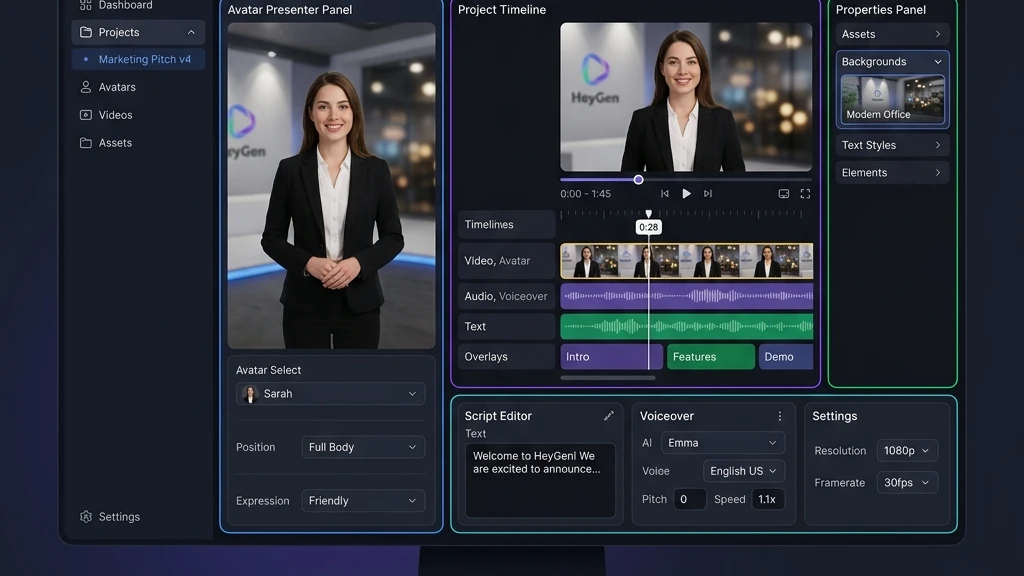1024x576 pixels.
Task: Click the purple voiceover waveform clip
Action: coord(686,296)
